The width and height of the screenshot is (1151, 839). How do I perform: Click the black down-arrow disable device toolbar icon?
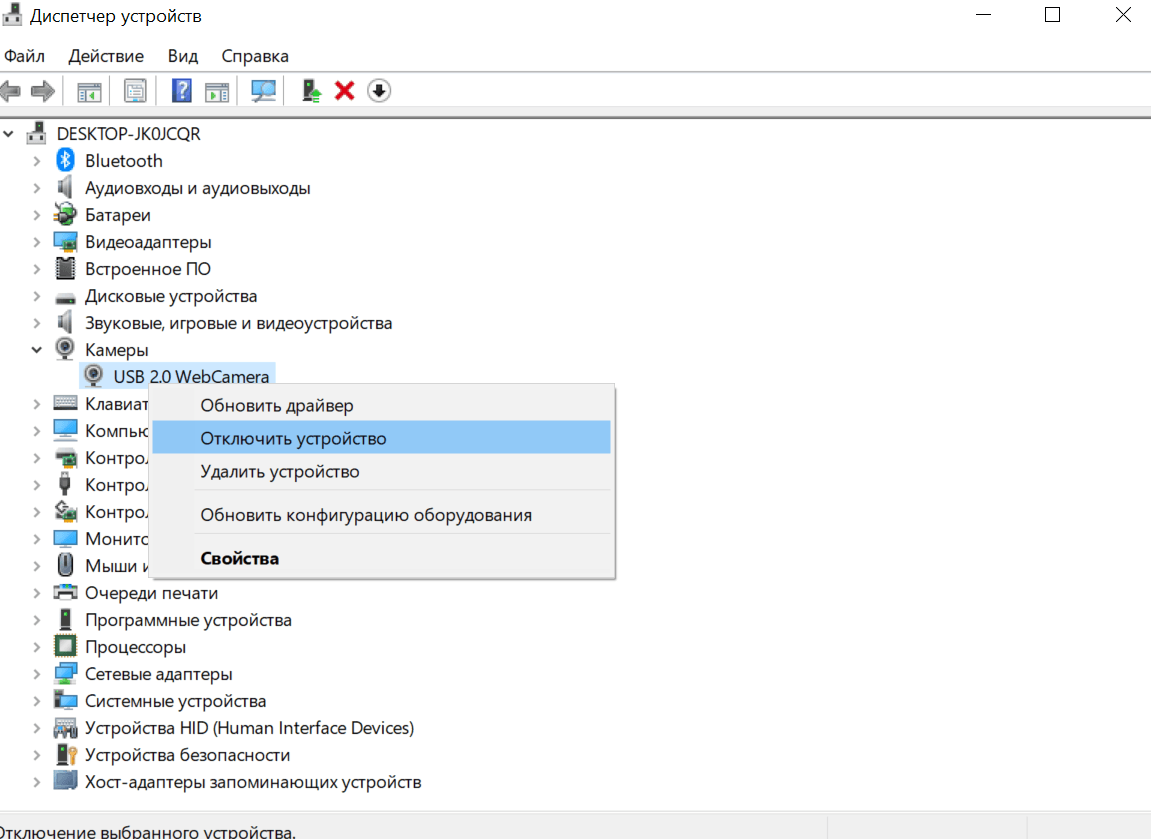click(379, 91)
